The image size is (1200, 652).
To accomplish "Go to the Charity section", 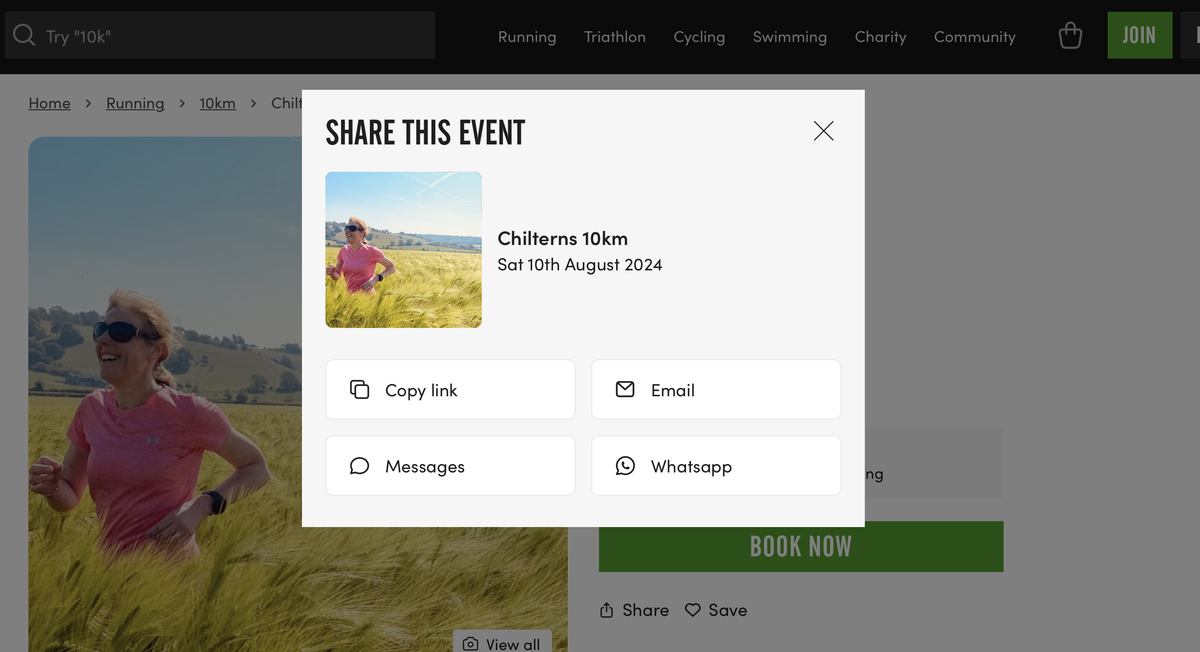I will pos(880,37).
